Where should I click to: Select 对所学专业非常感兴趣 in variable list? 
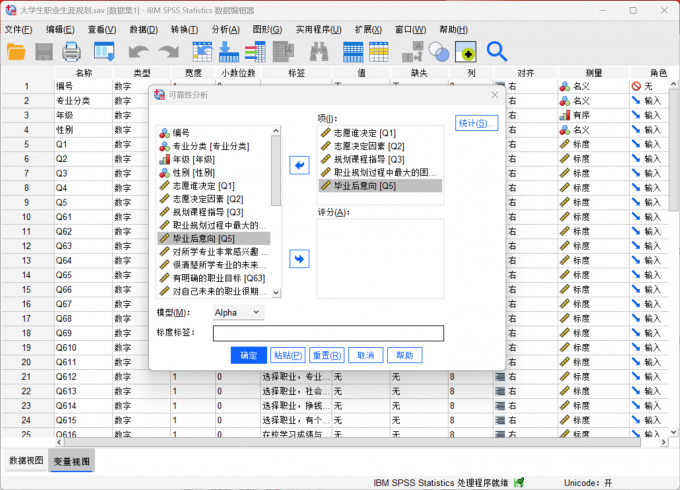(x=214, y=252)
